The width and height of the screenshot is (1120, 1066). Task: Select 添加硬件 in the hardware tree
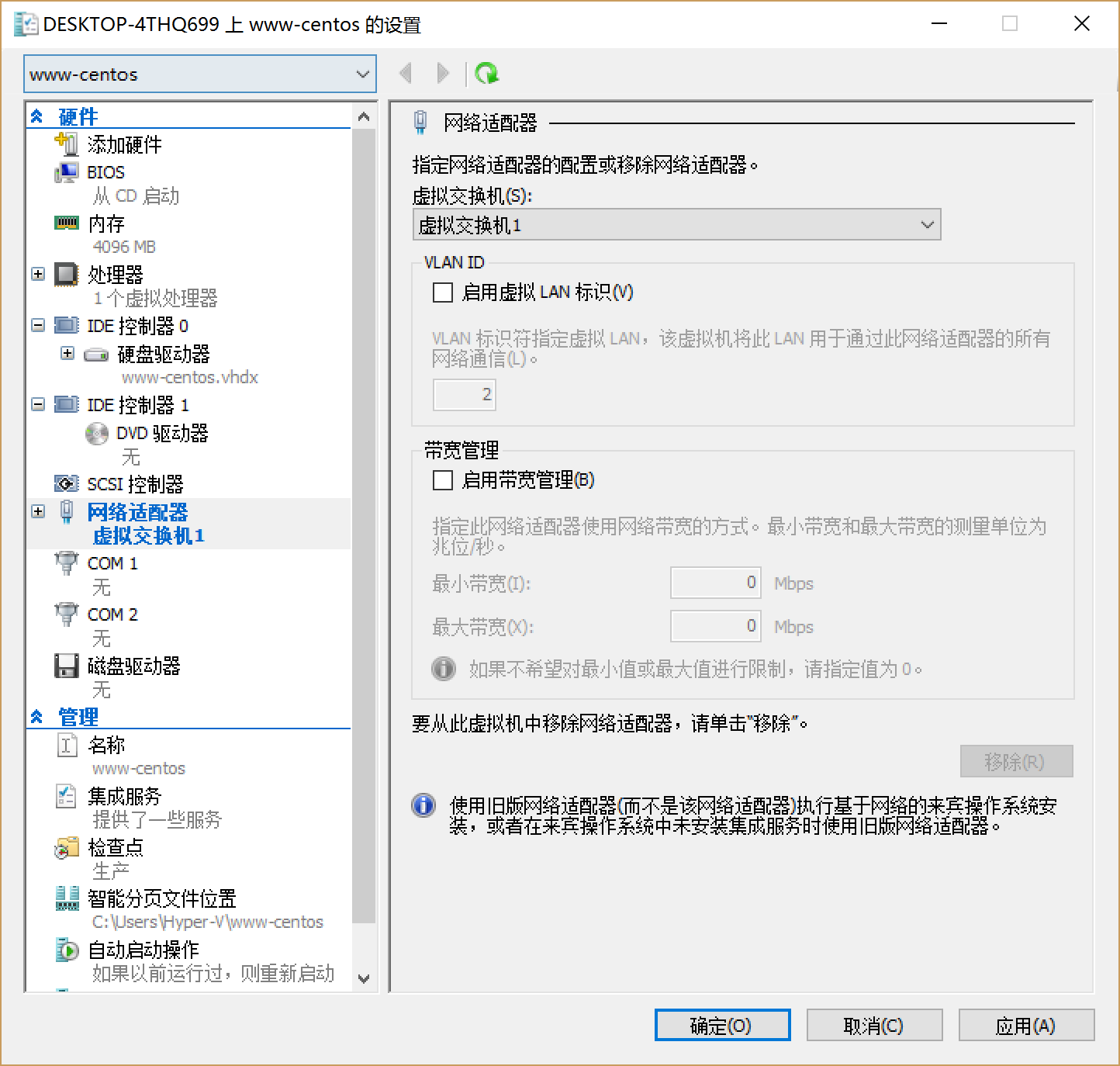tap(125, 144)
